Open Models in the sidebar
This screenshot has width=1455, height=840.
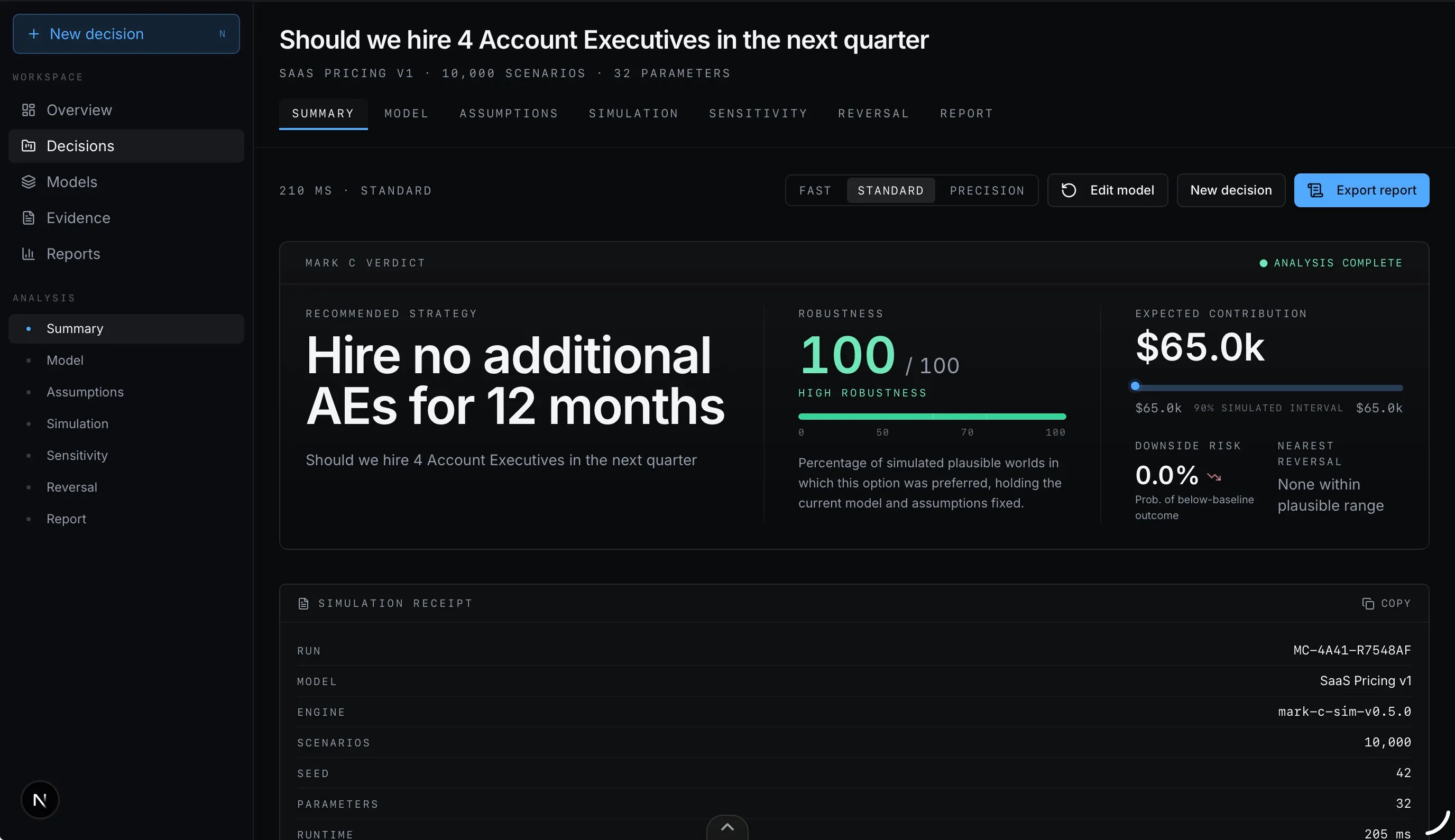pyautogui.click(x=126, y=182)
